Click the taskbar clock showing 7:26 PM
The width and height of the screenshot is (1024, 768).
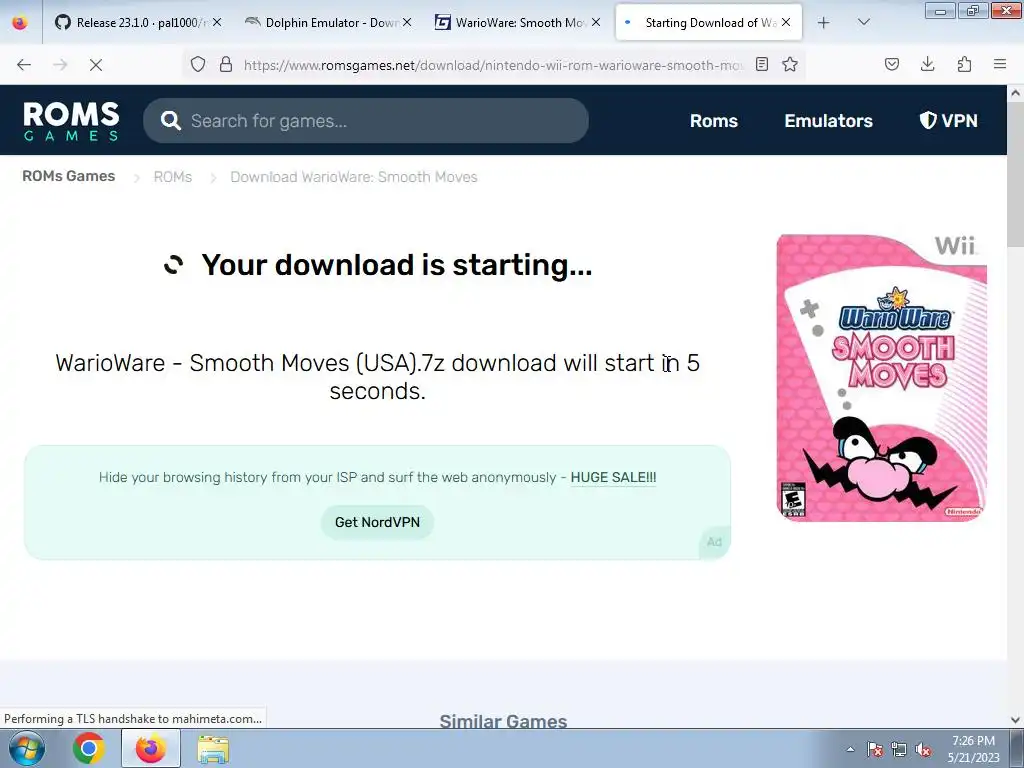[x=974, y=749]
